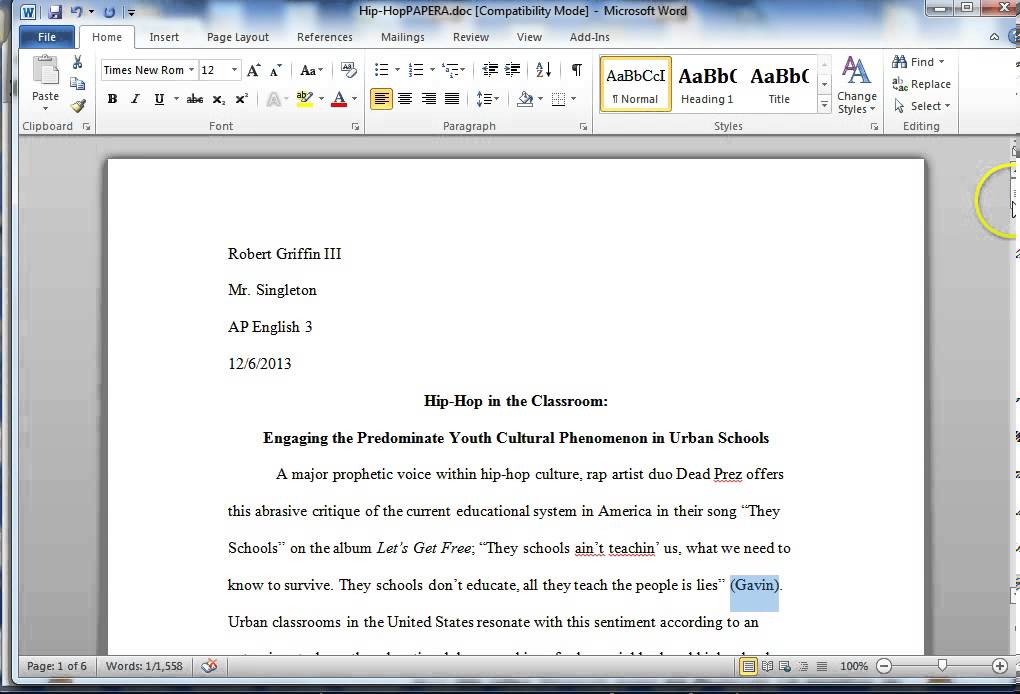The width and height of the screenshot is (1020, 694).
Task: Click the font color red A
Action: coord(339,99)
